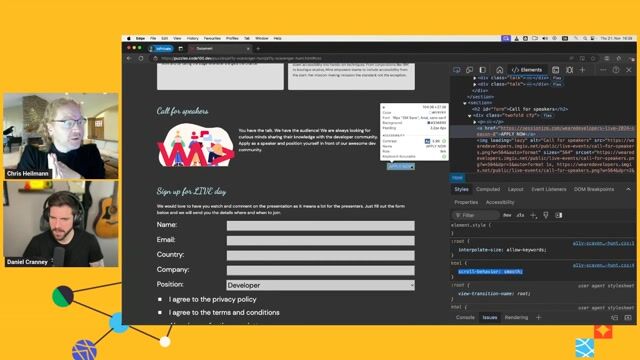Expand second div class talk node
640x360 pixels.
tap(474, 84)
